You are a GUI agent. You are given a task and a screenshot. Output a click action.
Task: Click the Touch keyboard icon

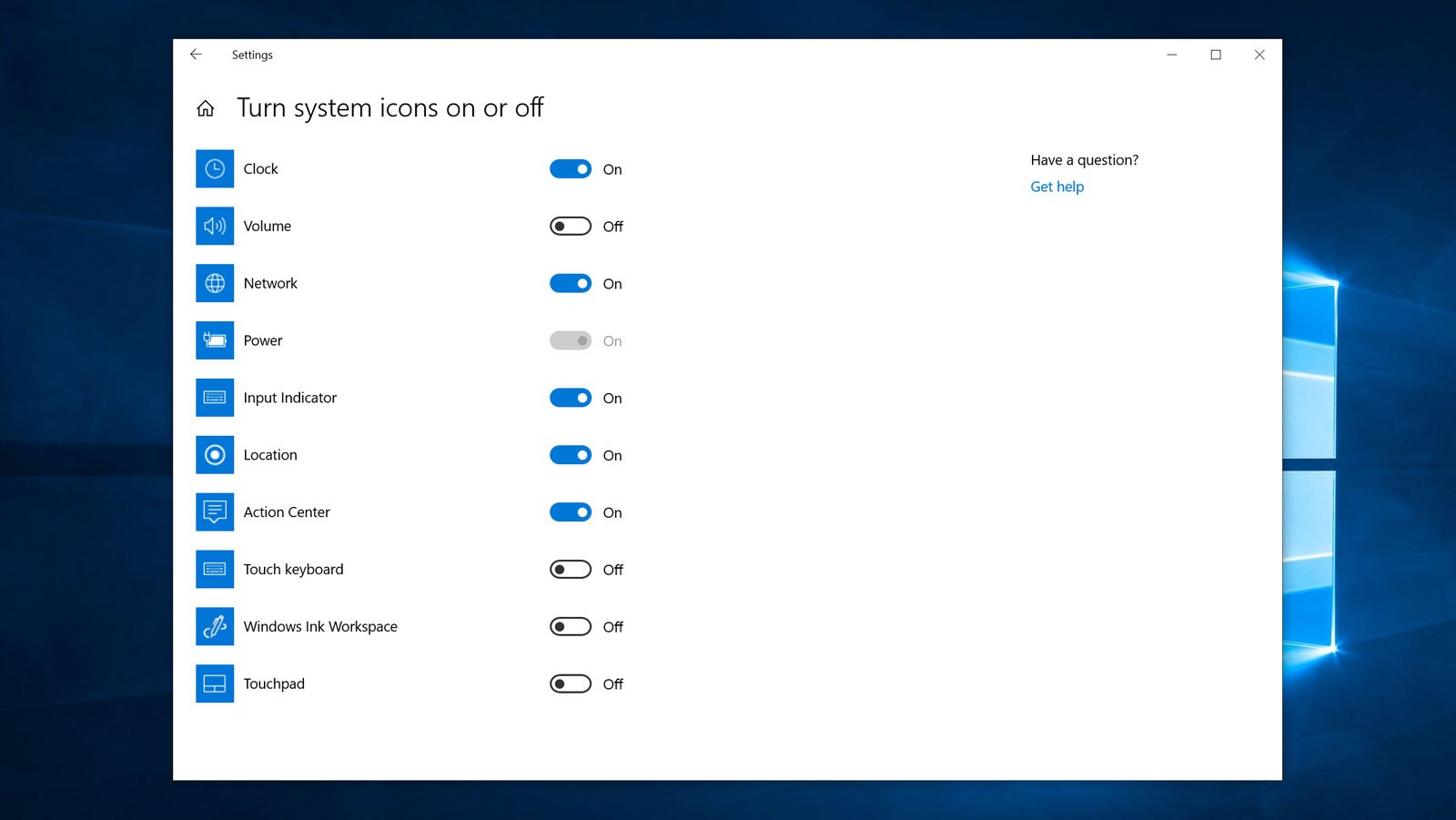click(x=214, y=569)
